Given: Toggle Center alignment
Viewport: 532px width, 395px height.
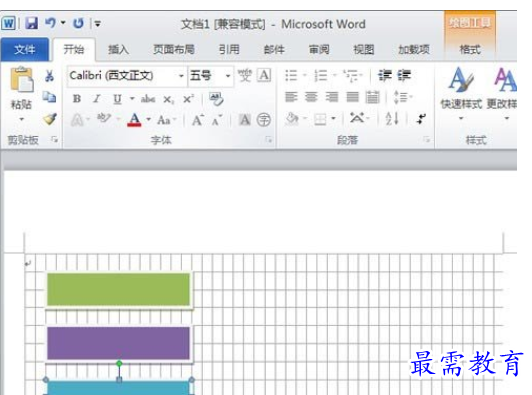Looking at the screenshot, I should tap(311, 97).
